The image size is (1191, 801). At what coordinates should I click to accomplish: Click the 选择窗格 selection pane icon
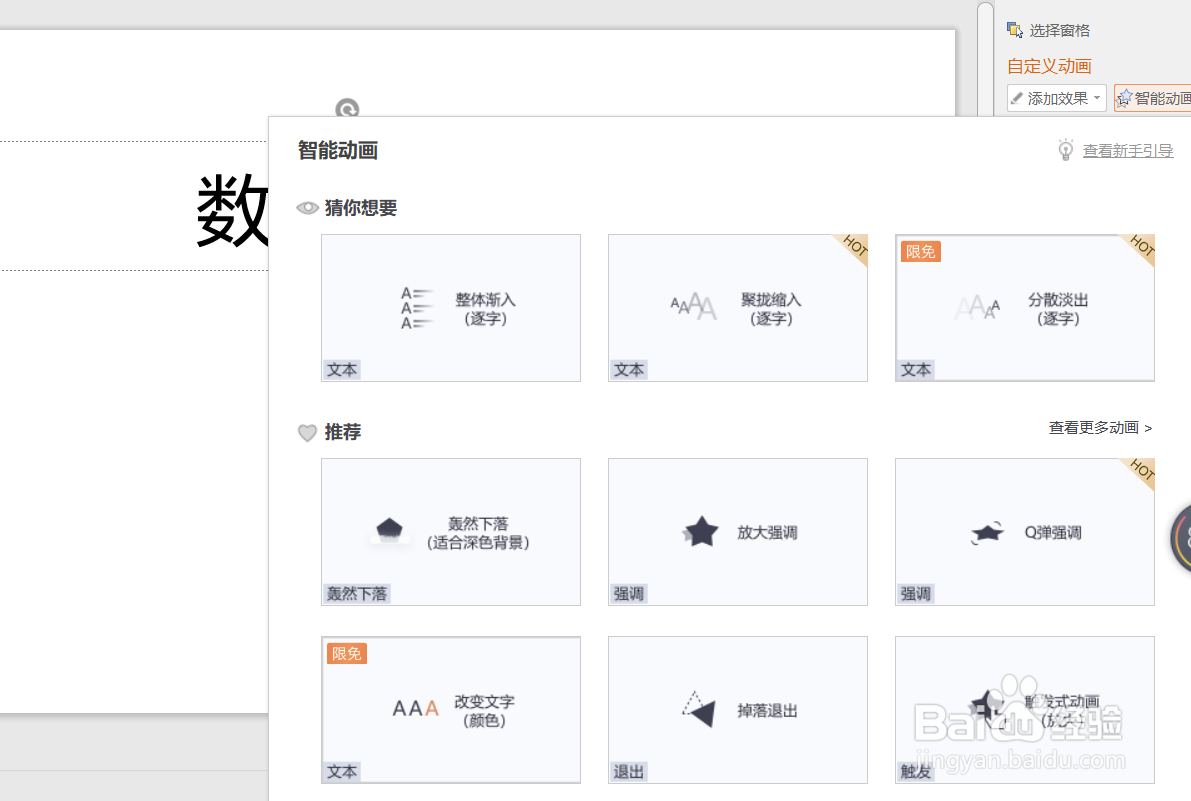1017,30
